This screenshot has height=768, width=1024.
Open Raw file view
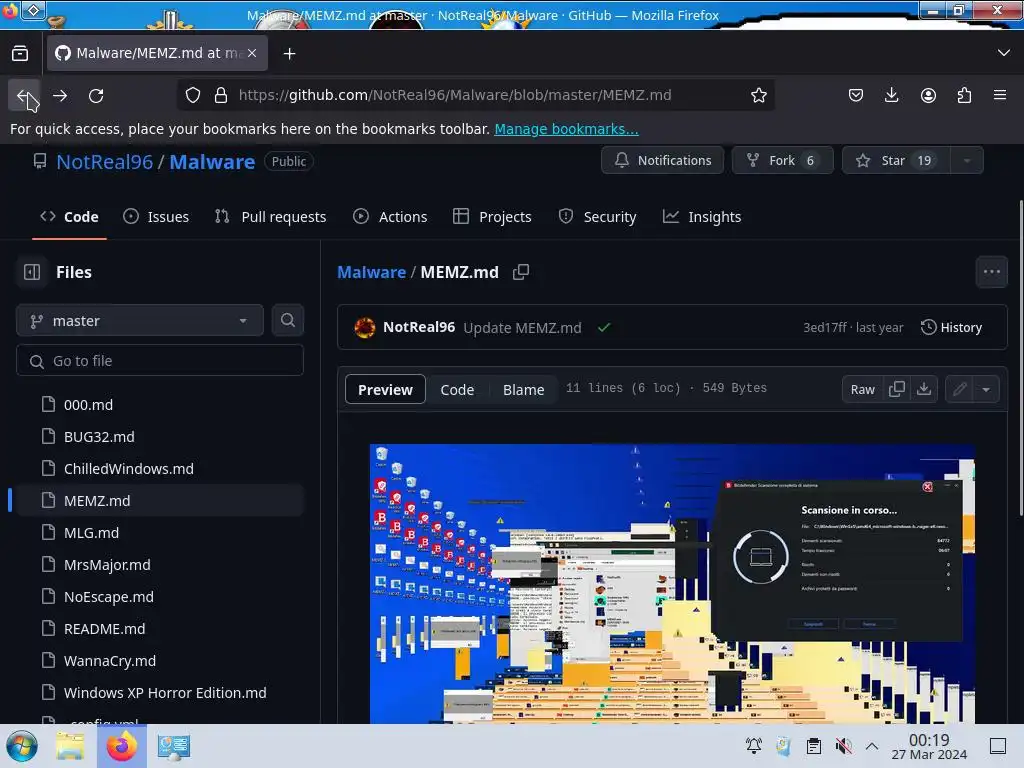click(862, 390)
